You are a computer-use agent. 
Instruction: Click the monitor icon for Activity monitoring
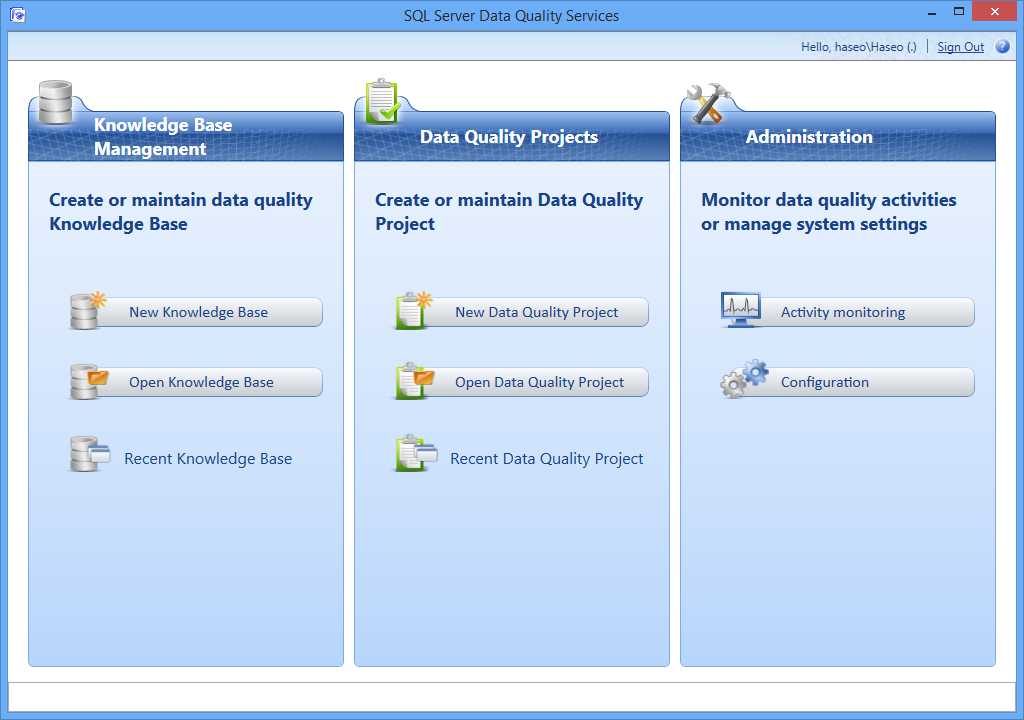point(741,310)
